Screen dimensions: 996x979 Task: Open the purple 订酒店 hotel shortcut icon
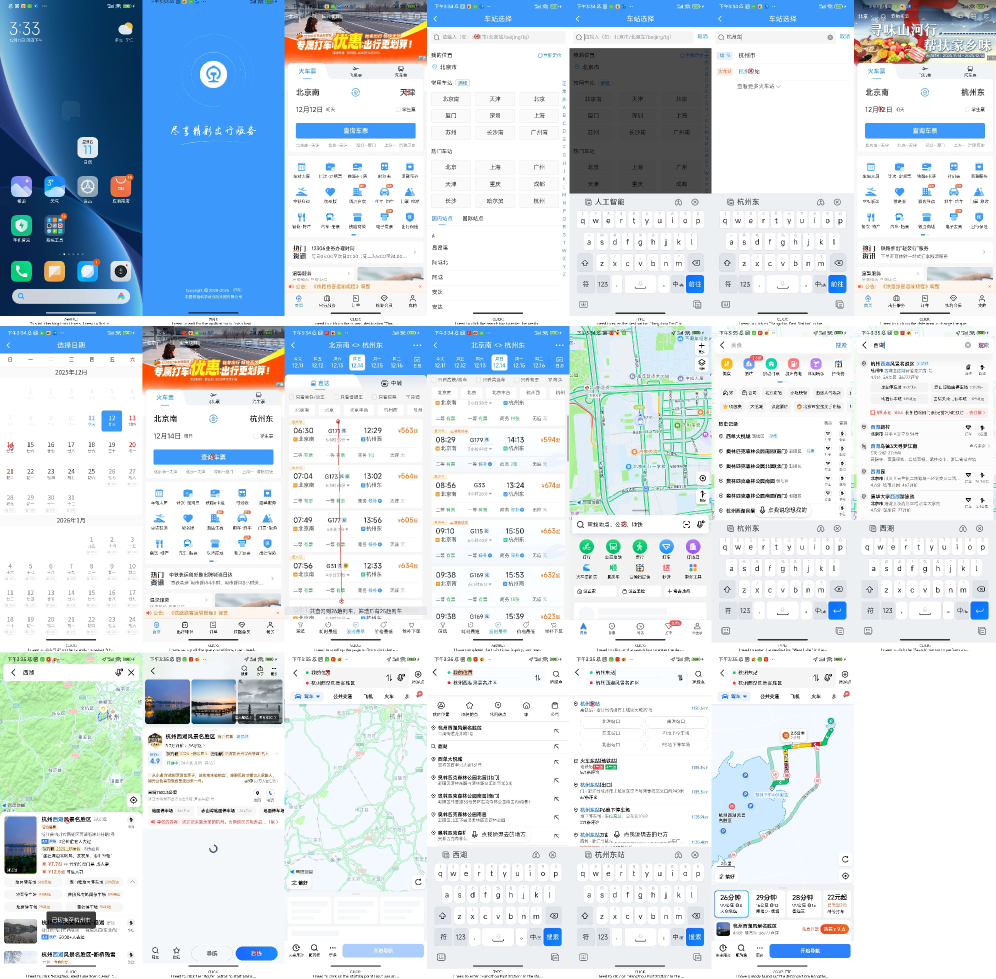(x=693, y=549)
